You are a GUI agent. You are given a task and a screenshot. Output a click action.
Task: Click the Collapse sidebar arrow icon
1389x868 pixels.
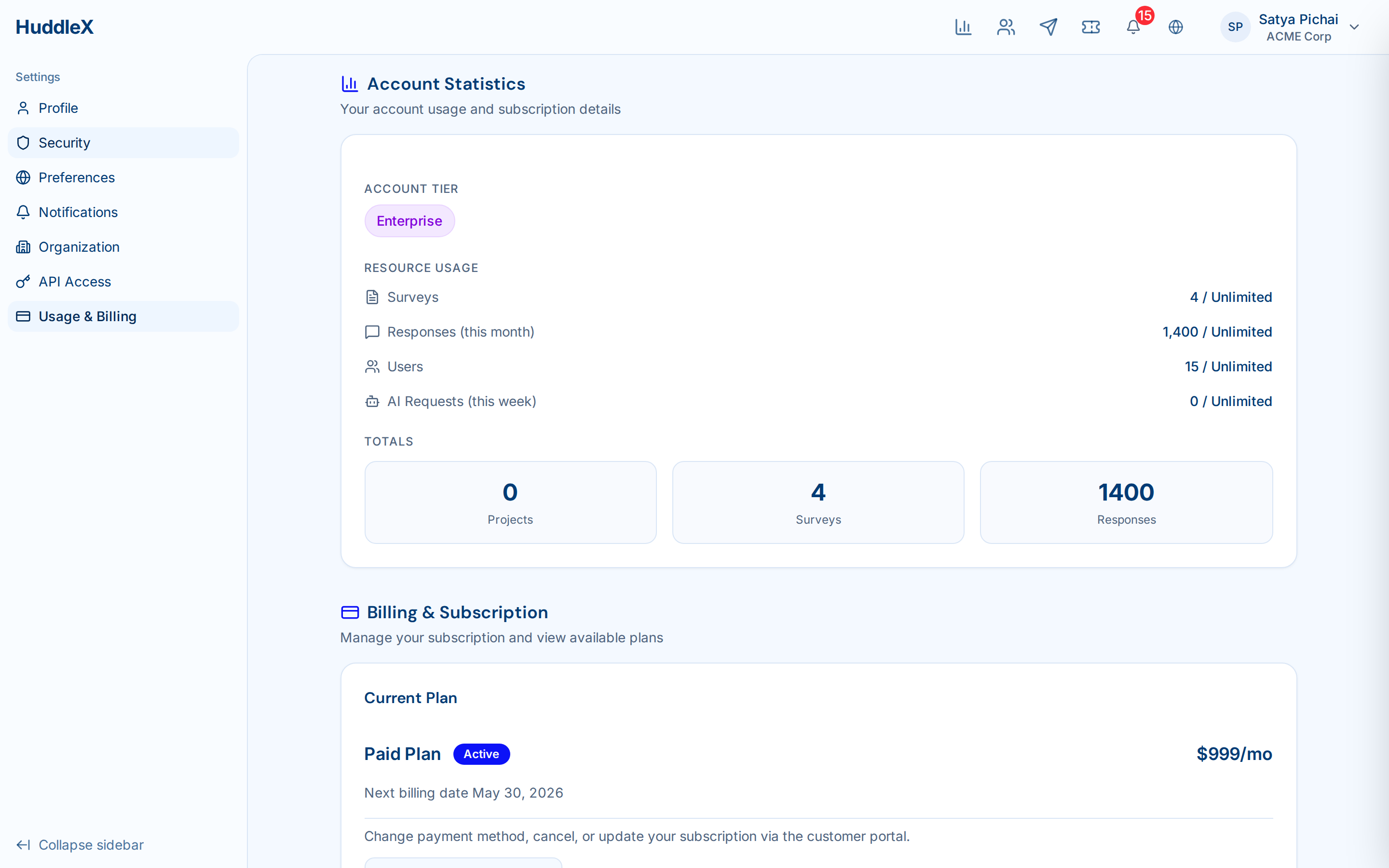(23, 845)
